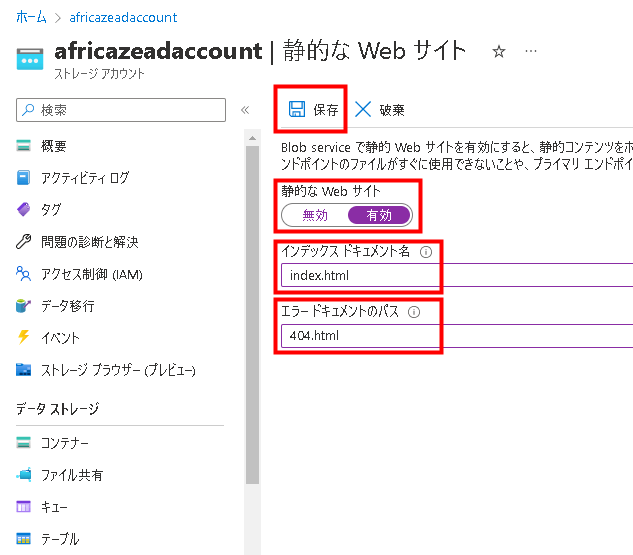Click the storage account icon beside the title
633x555 pixels.
pos(30,59)
